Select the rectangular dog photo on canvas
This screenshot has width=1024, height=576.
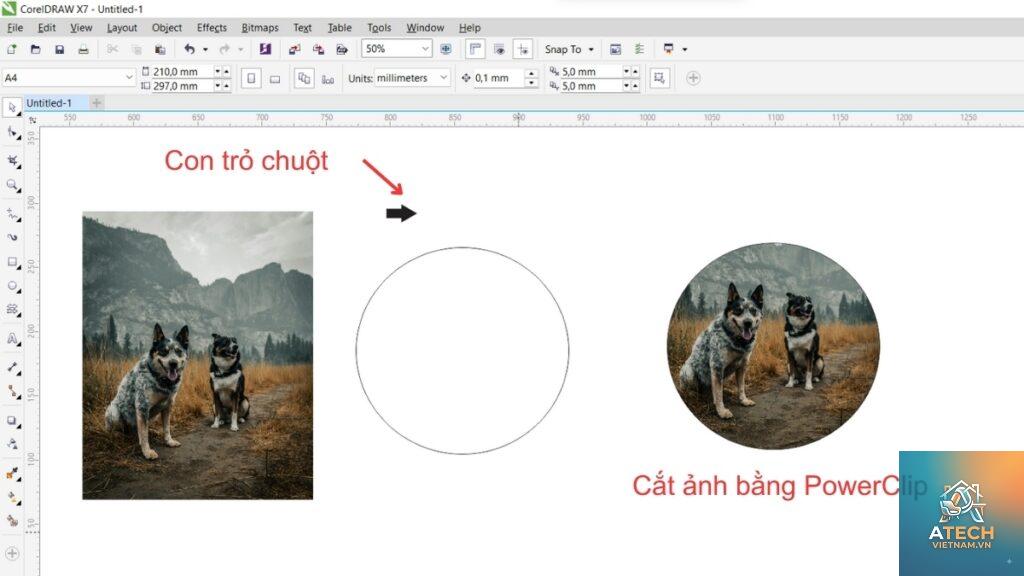pyautogui.click(x=198, y=355)
